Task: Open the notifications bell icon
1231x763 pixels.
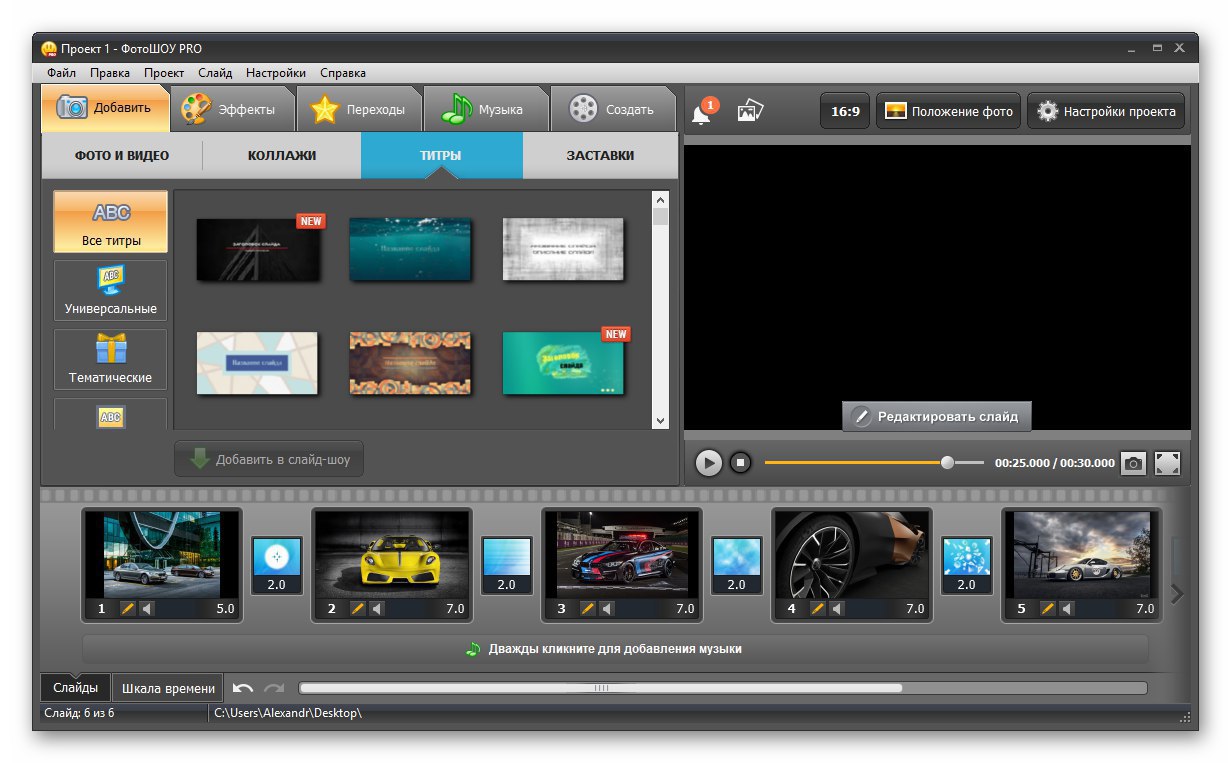Action: click(702, 113)
